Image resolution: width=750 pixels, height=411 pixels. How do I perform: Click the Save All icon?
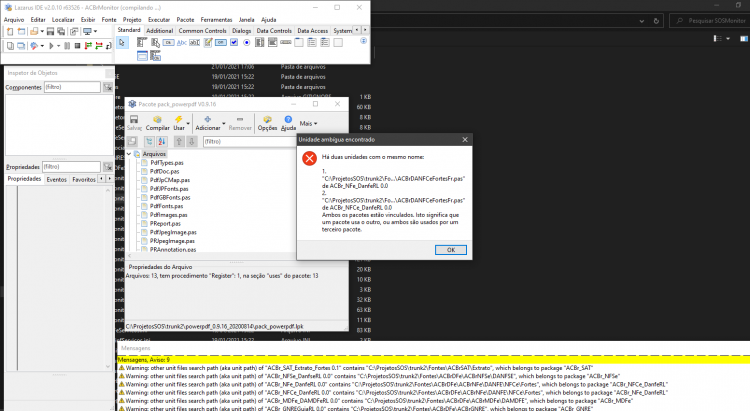tap(61, 32)
